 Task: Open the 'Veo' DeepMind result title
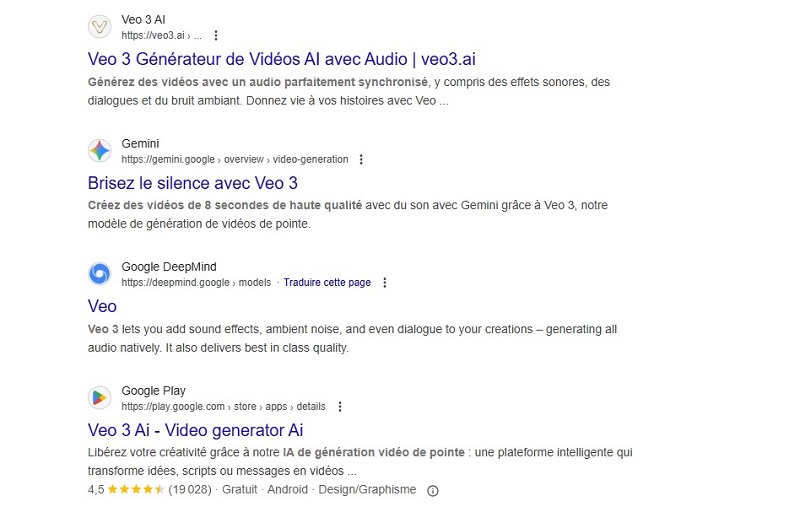(102, 306)
